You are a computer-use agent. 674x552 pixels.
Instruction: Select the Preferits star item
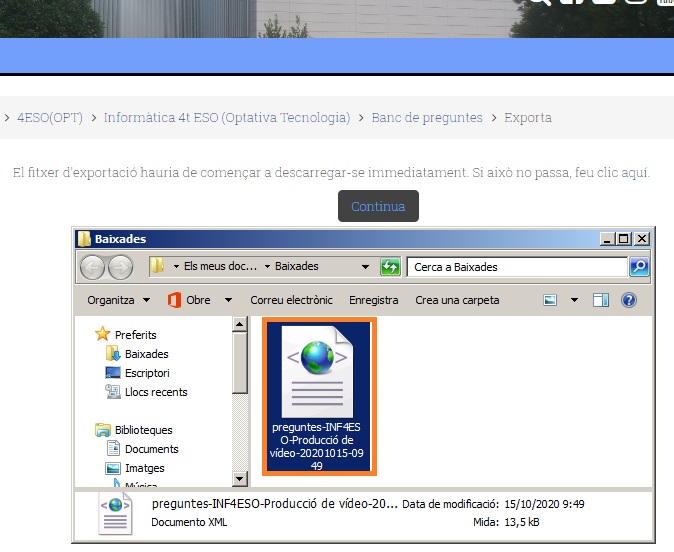(x=126, y=334)
